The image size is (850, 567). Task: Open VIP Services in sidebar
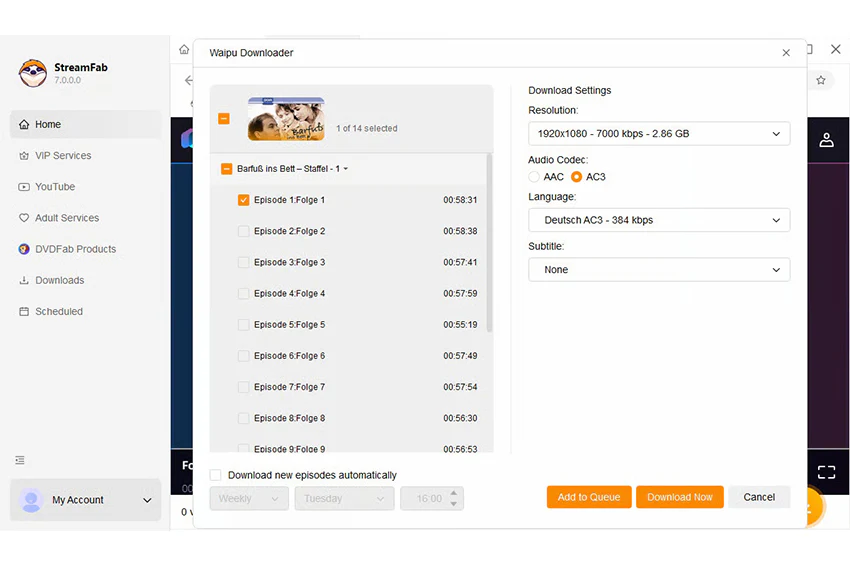tap(86, 156)
